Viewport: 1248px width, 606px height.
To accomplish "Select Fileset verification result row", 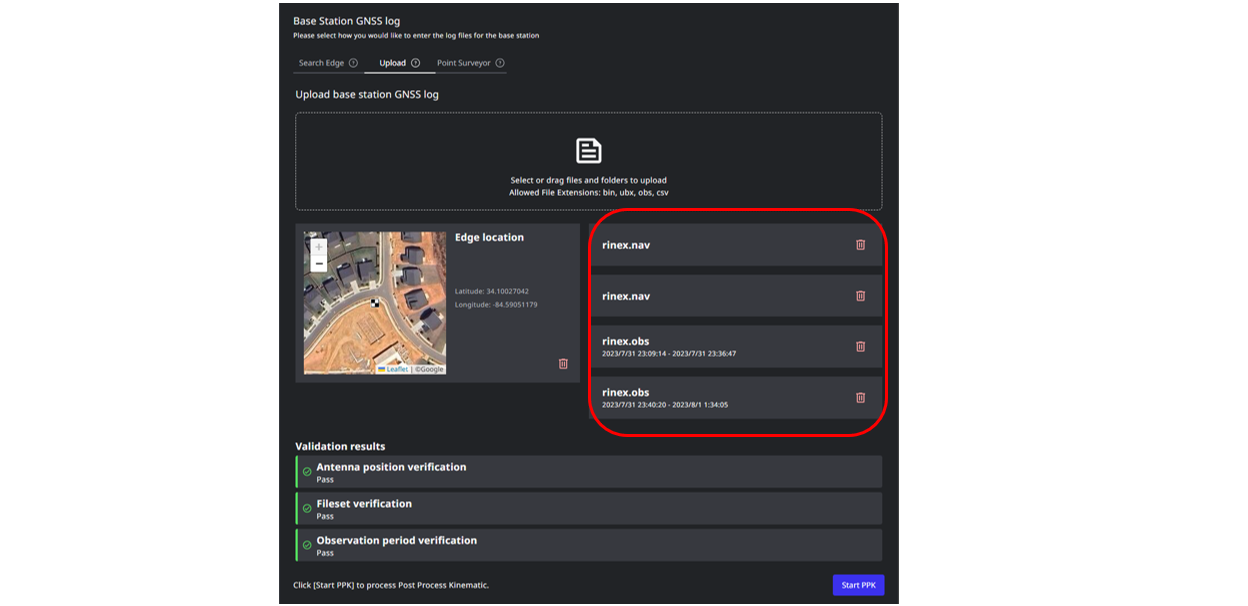I will coord(589,508).
